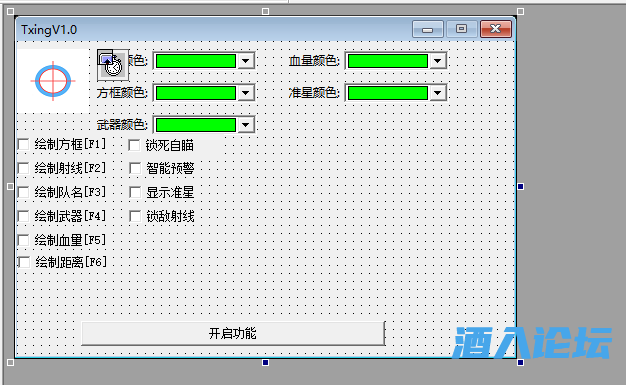Toggle 智能预警 checkbox
Image resolution: width=626 pixels, height=385 pixels.
[x=135, y=169]
